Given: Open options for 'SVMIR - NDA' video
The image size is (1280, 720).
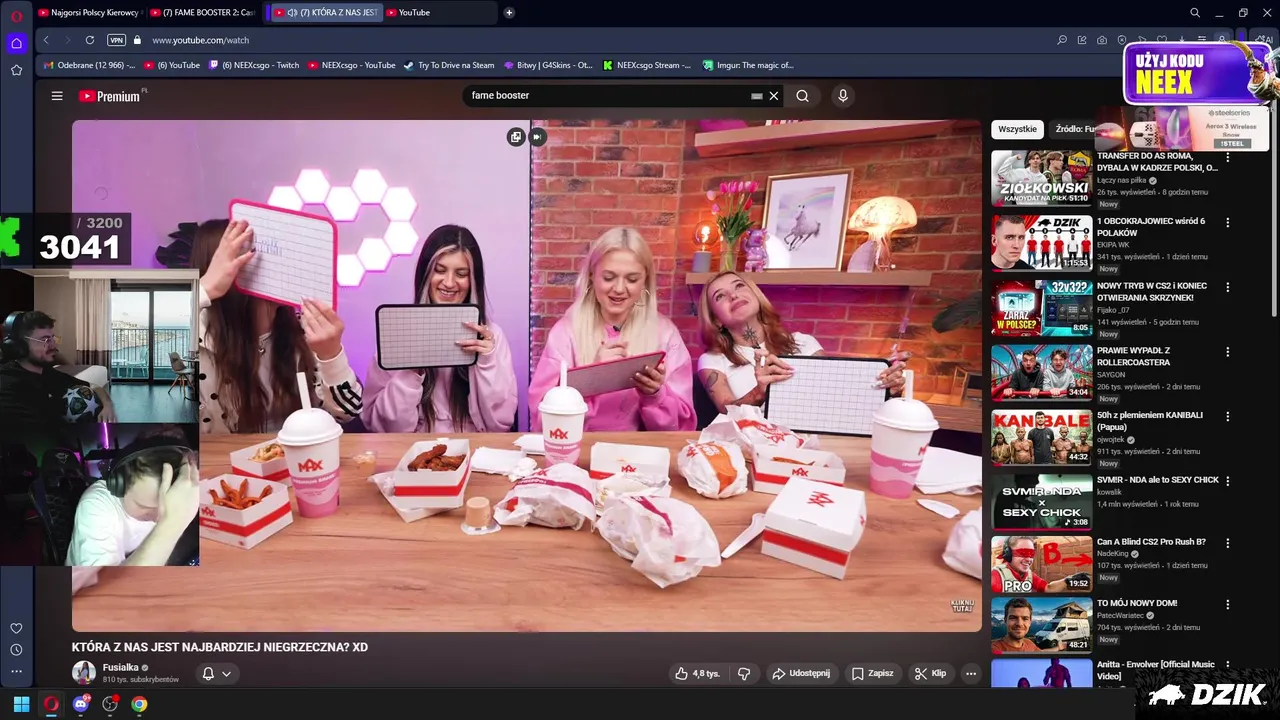Looking at the screenshot, I should point(1228,481).
